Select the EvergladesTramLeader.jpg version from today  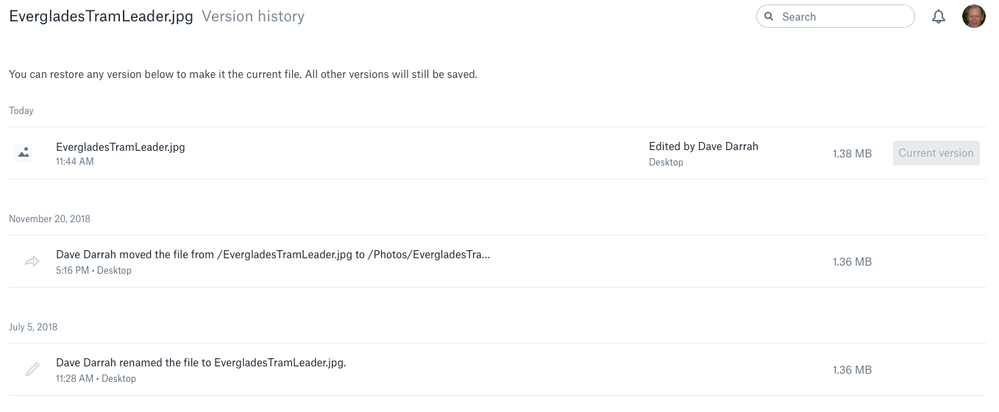pyautogui.click(x=120, y=147)
